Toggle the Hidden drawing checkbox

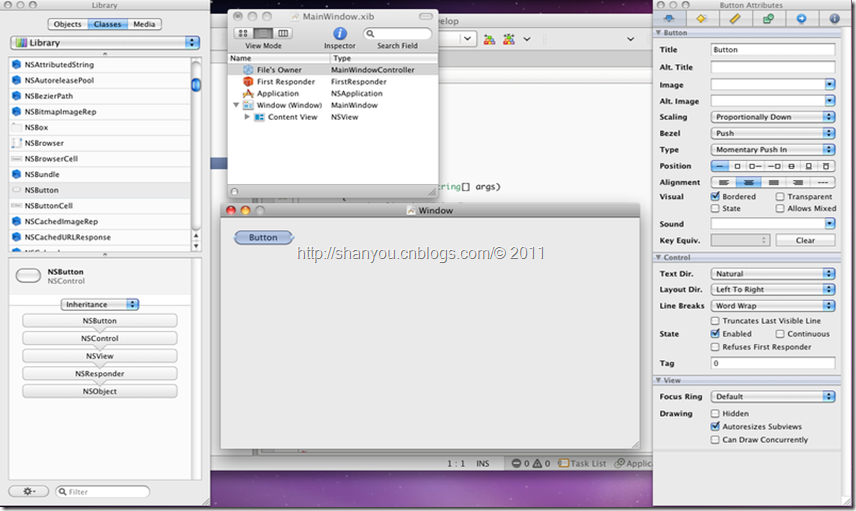[715, 414]
